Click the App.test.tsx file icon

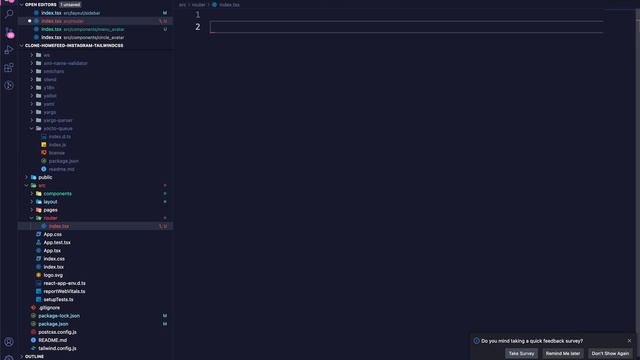click(x=38, y=242)
